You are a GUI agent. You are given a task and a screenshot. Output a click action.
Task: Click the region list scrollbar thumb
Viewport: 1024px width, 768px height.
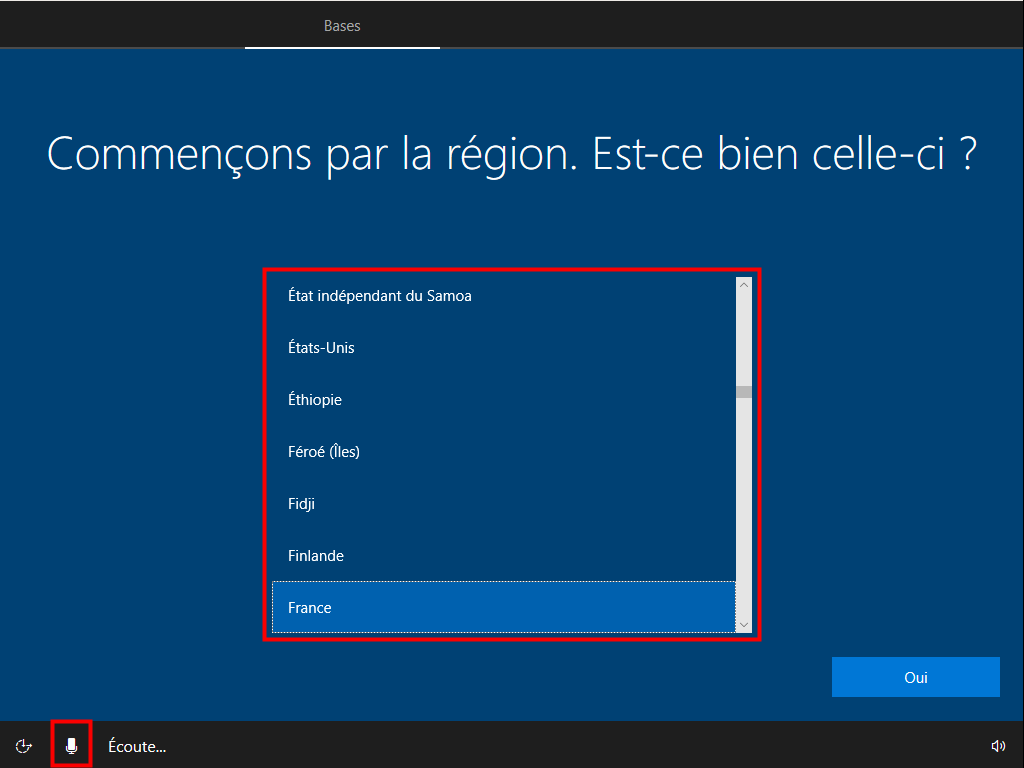click(743, 392)
